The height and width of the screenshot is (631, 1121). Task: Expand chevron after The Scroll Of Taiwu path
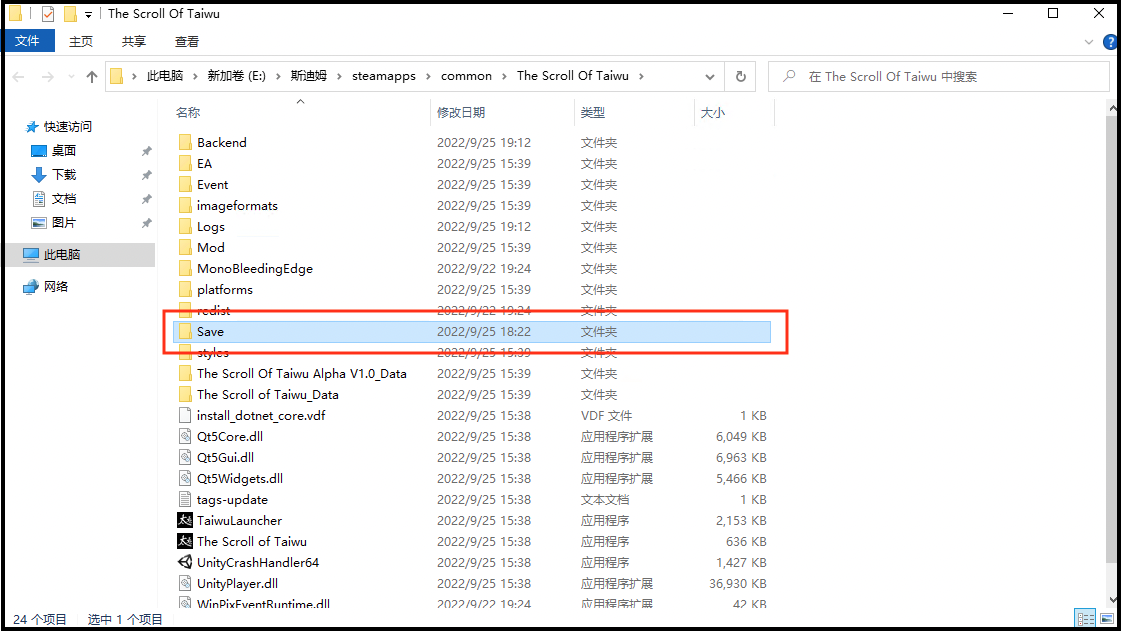pos(641,76)
